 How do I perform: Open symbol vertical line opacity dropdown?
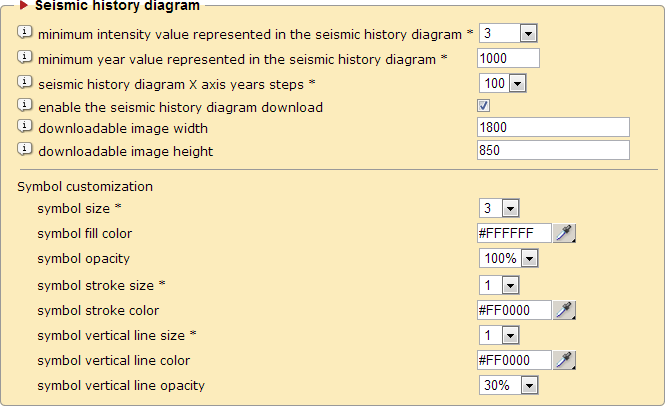point(509,385)
